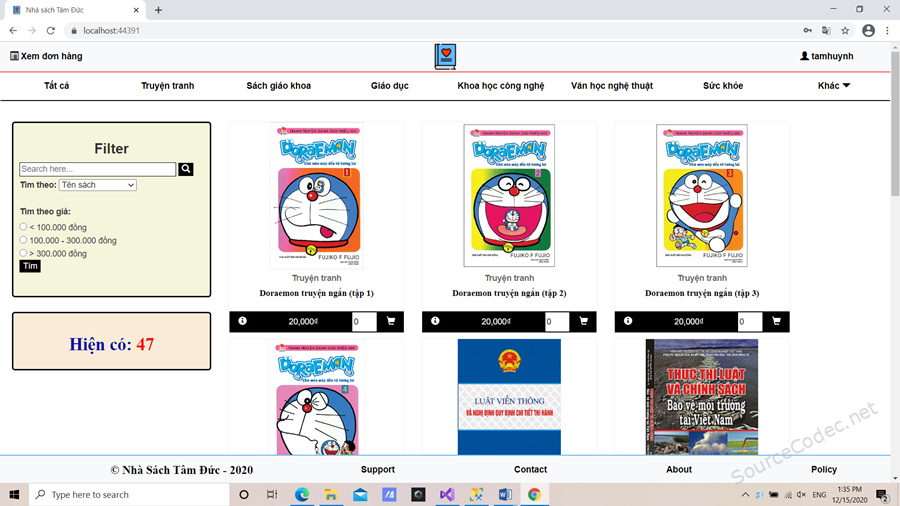Add Doraemon tập 2 to cart
Screen dimensions: 900x506
584,321
